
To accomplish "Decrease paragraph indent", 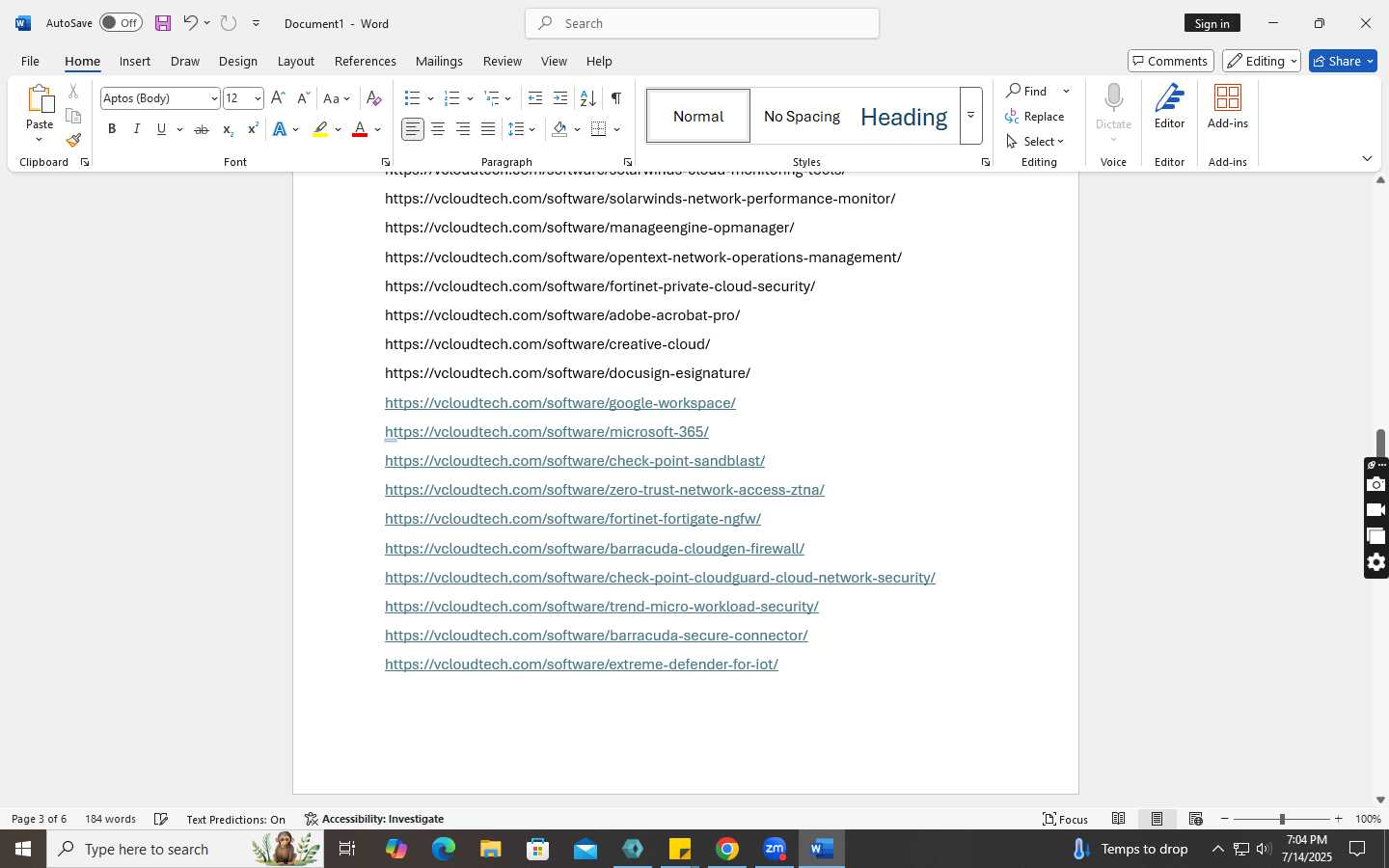I will coord(535,98).
